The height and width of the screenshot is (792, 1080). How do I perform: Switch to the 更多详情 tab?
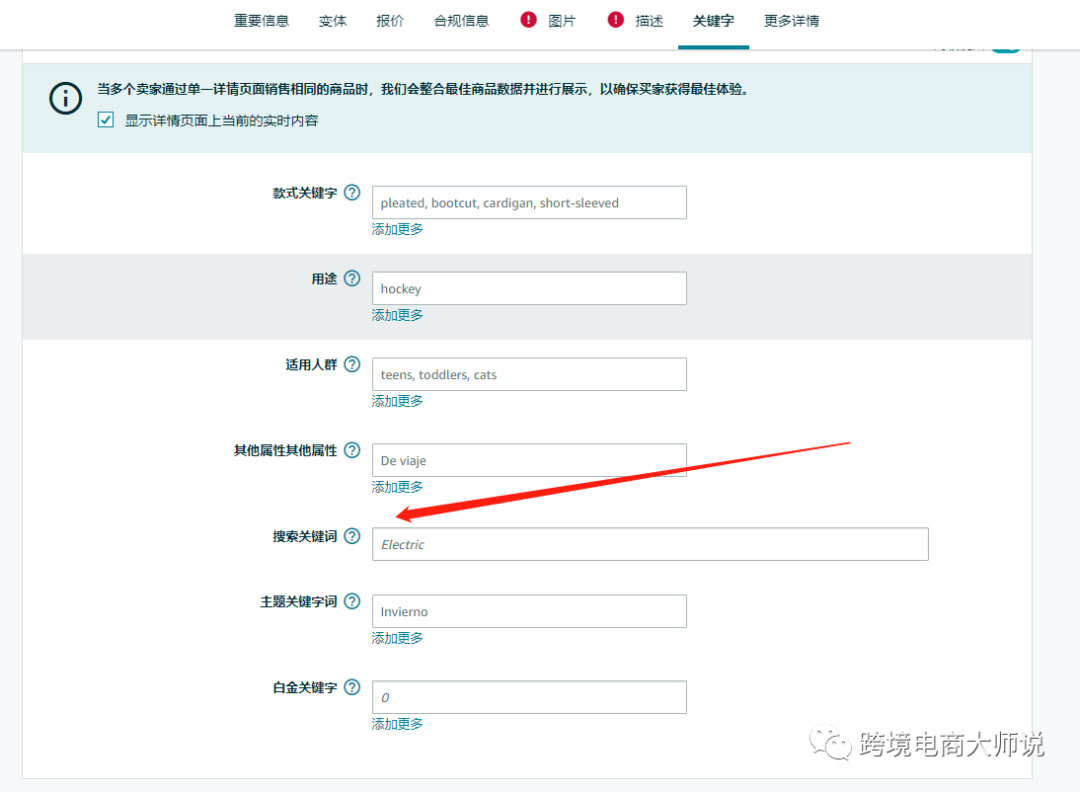point(791,19)
